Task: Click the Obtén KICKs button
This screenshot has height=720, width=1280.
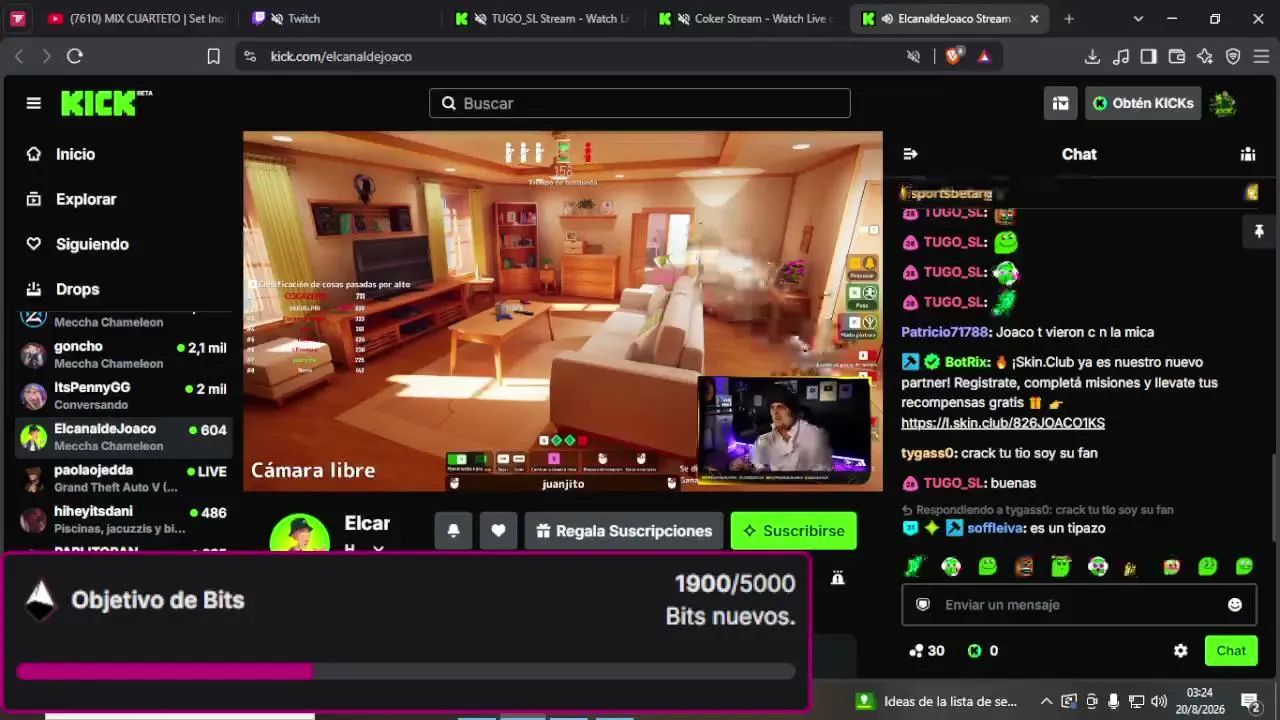Action: [x=1143, y=103]
